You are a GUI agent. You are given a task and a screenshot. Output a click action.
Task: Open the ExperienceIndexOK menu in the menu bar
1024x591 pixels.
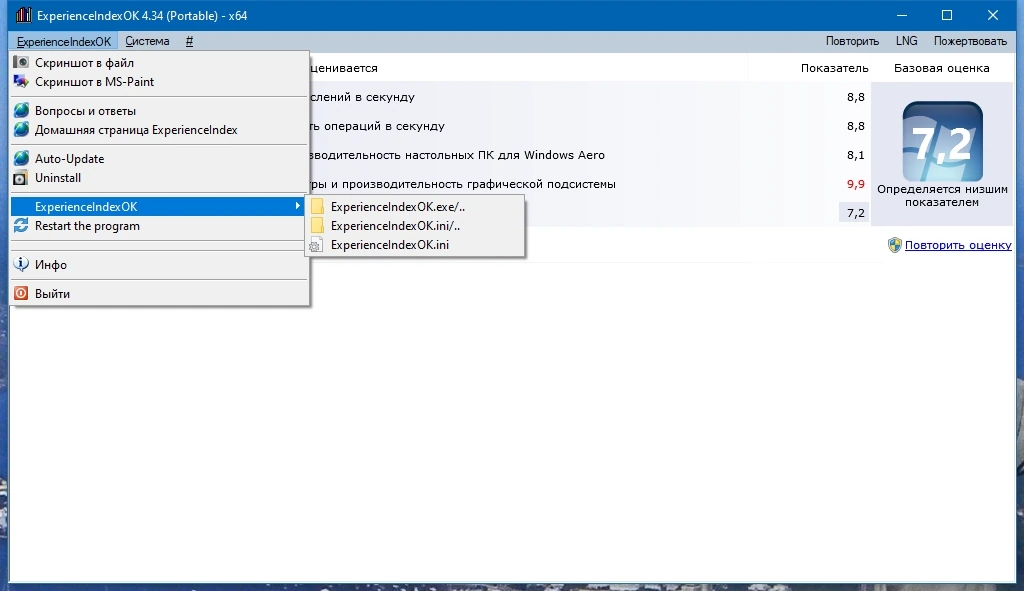pyautogui.click(x=63, y=41)
